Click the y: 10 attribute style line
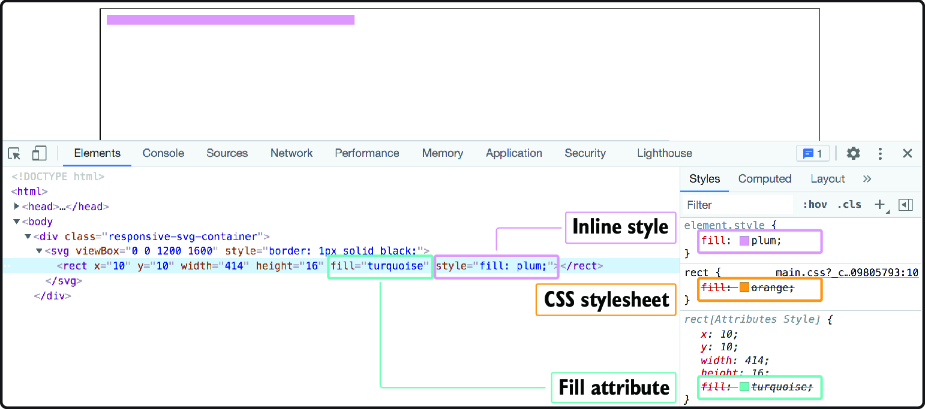Viewport: 925px width, 409px height. (x=719, y=346)
